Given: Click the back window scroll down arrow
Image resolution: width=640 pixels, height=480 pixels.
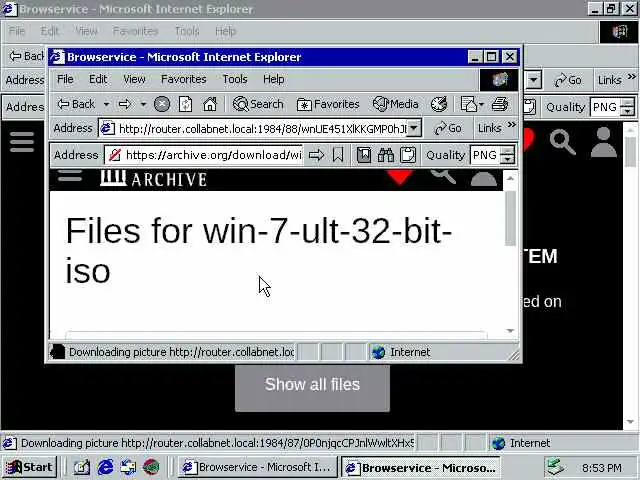Looking at the screenshot, I should pyautogui.click(x=630, y=422).
